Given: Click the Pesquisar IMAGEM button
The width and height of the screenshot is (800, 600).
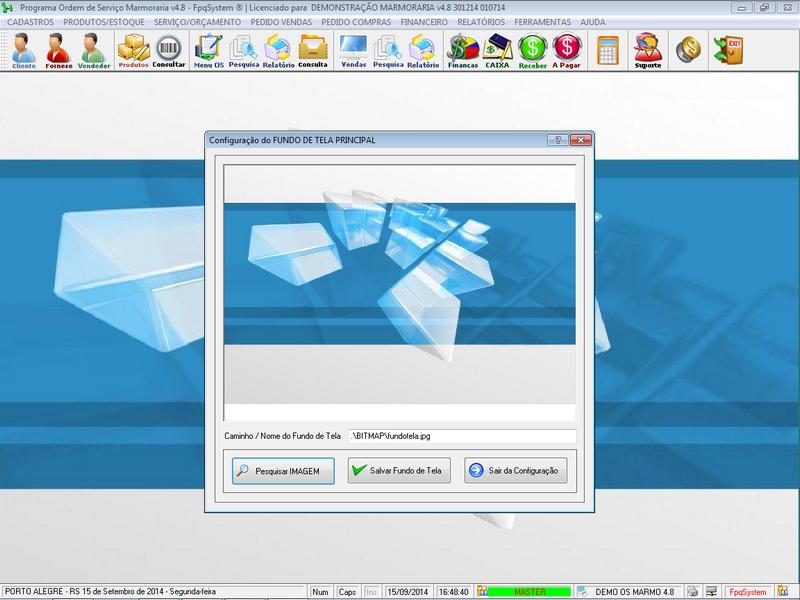Looking at the screenshot, I should (x=283, y=471).
